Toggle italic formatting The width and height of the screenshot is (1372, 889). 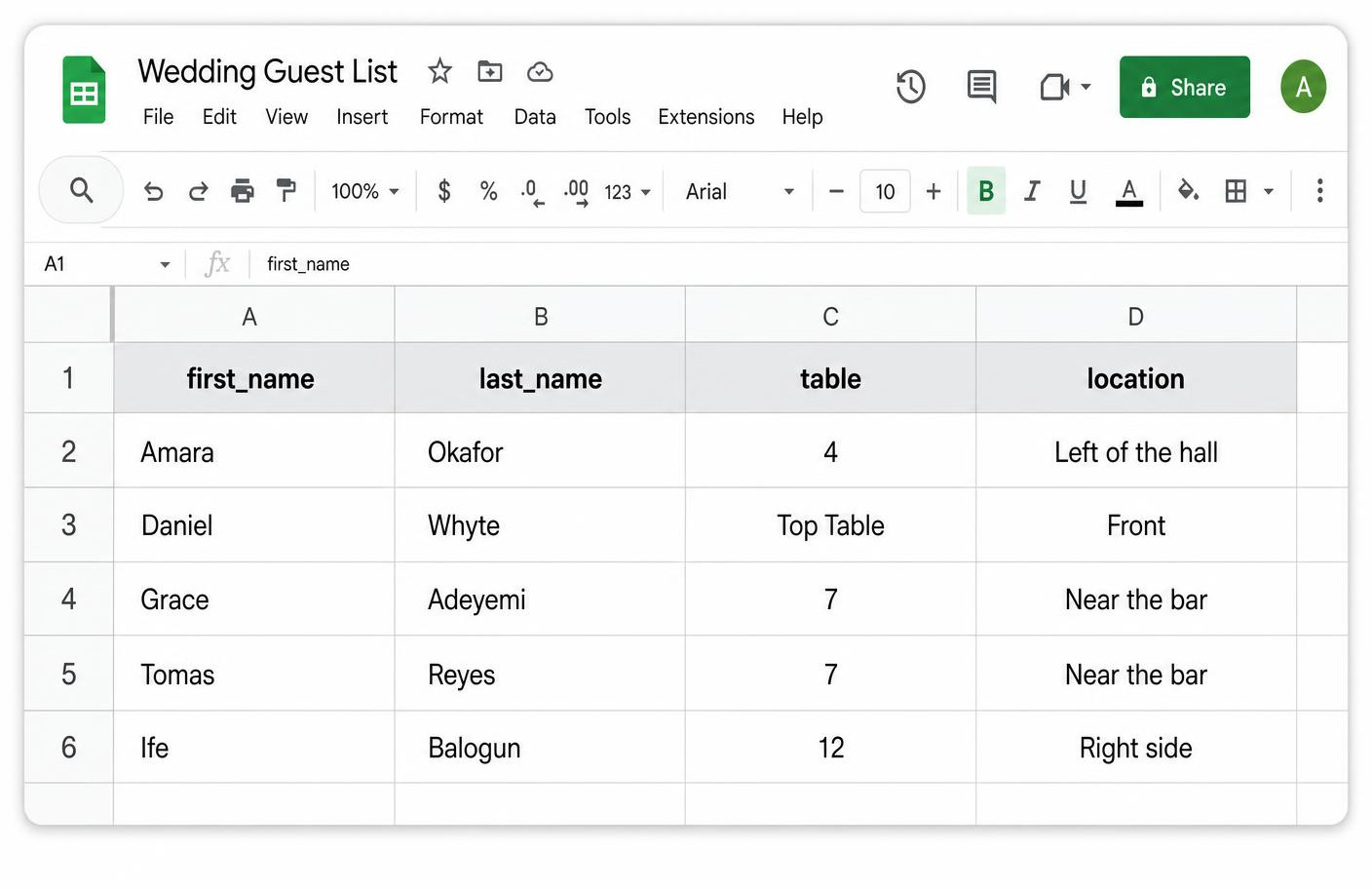tap(1032, 191)
